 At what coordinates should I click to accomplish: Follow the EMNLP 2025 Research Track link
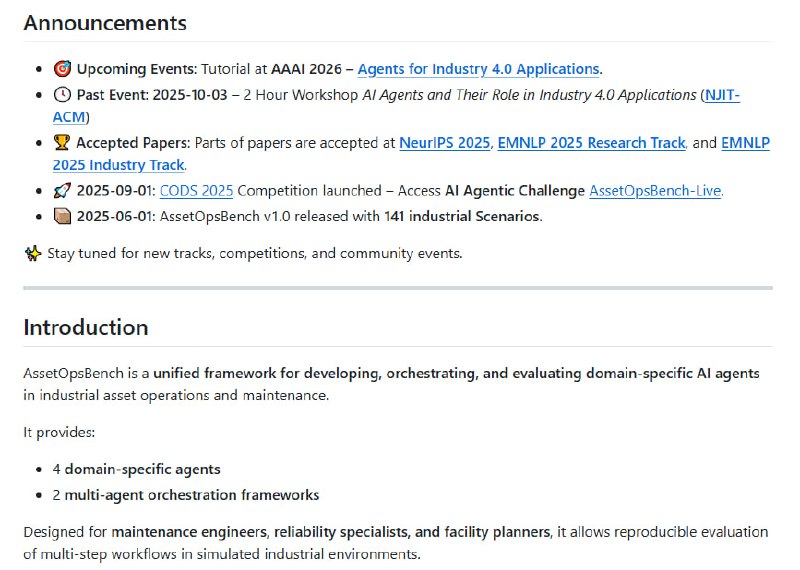tap(592, 143)
